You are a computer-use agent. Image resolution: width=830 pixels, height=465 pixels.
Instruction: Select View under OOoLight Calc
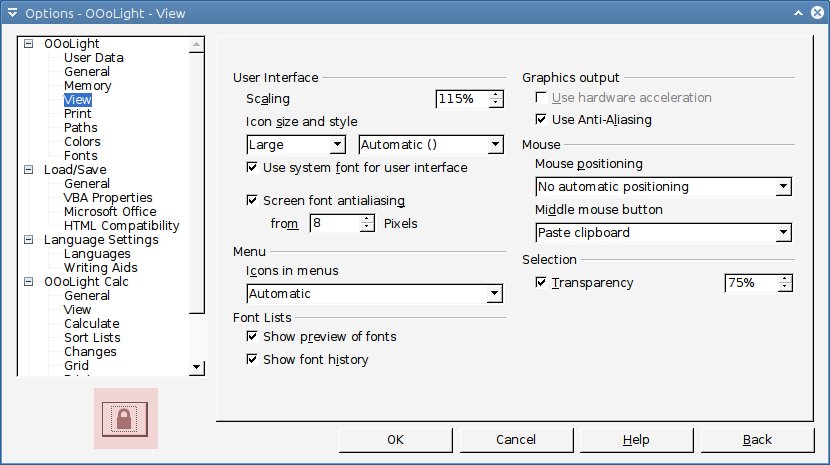click(77, 309)
